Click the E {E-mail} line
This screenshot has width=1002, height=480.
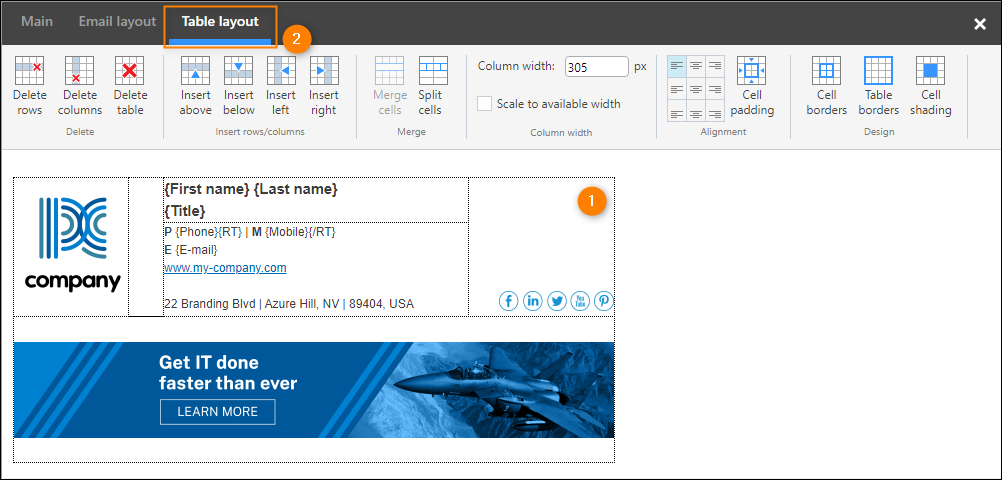point(191,250)
